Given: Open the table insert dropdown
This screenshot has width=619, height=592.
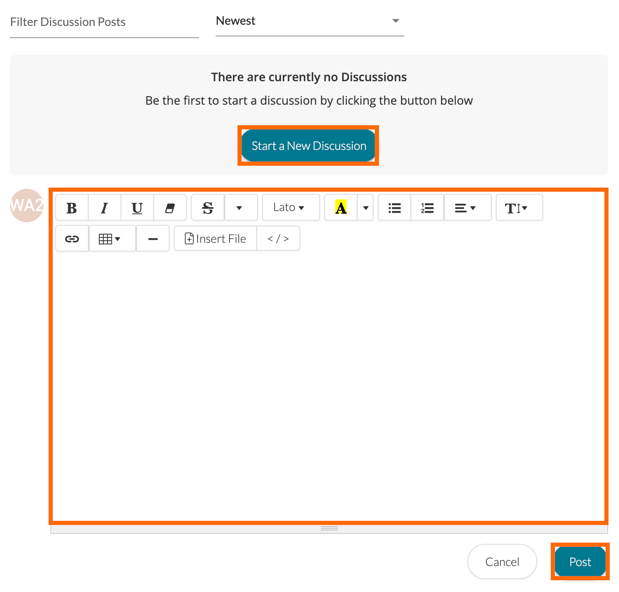Looking at the screenshot, I should point(110,239).
